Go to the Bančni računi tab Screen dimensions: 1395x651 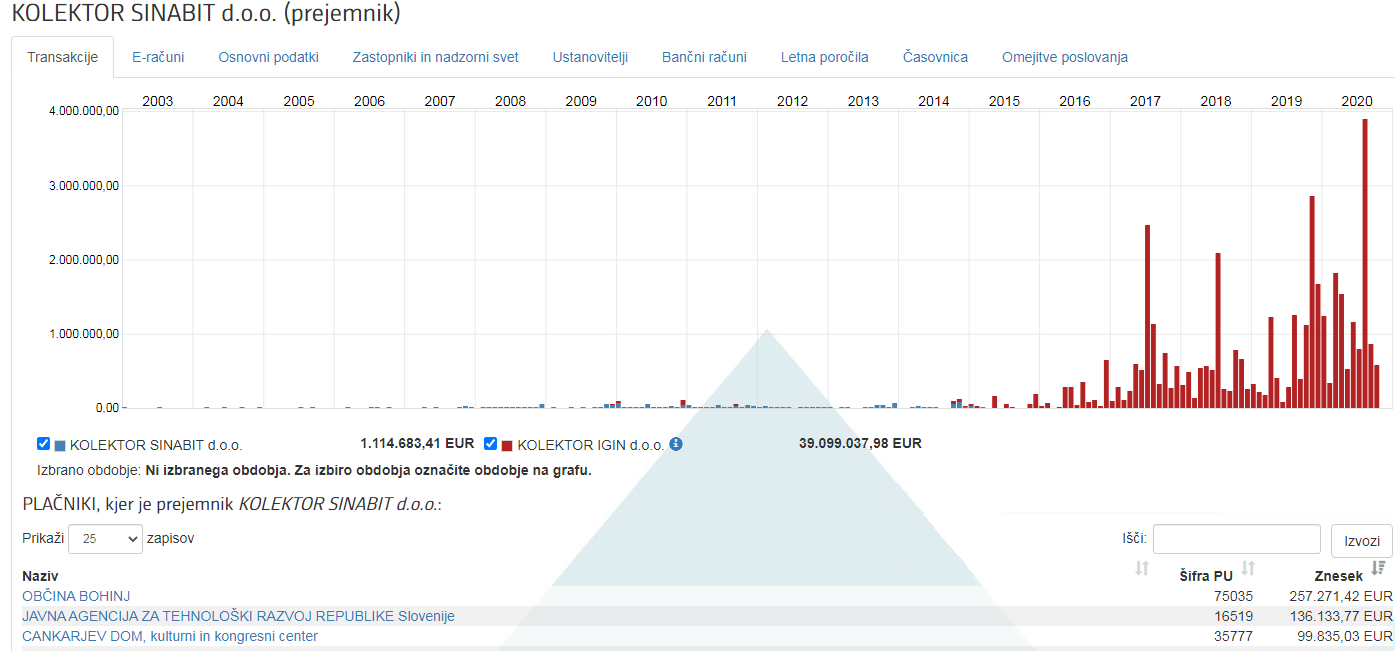(704, 57)
